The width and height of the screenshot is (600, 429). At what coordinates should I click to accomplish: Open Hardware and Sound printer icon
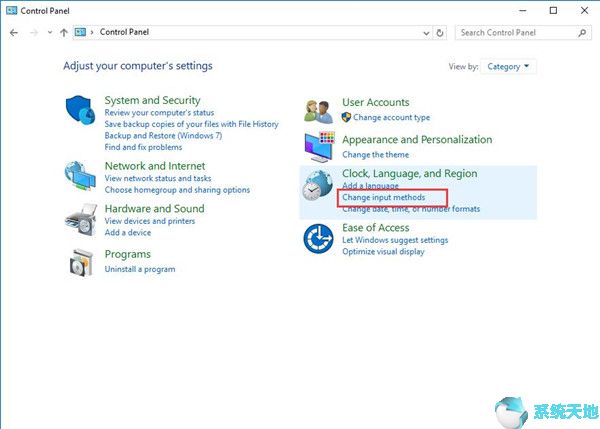(x=81, y=220)
